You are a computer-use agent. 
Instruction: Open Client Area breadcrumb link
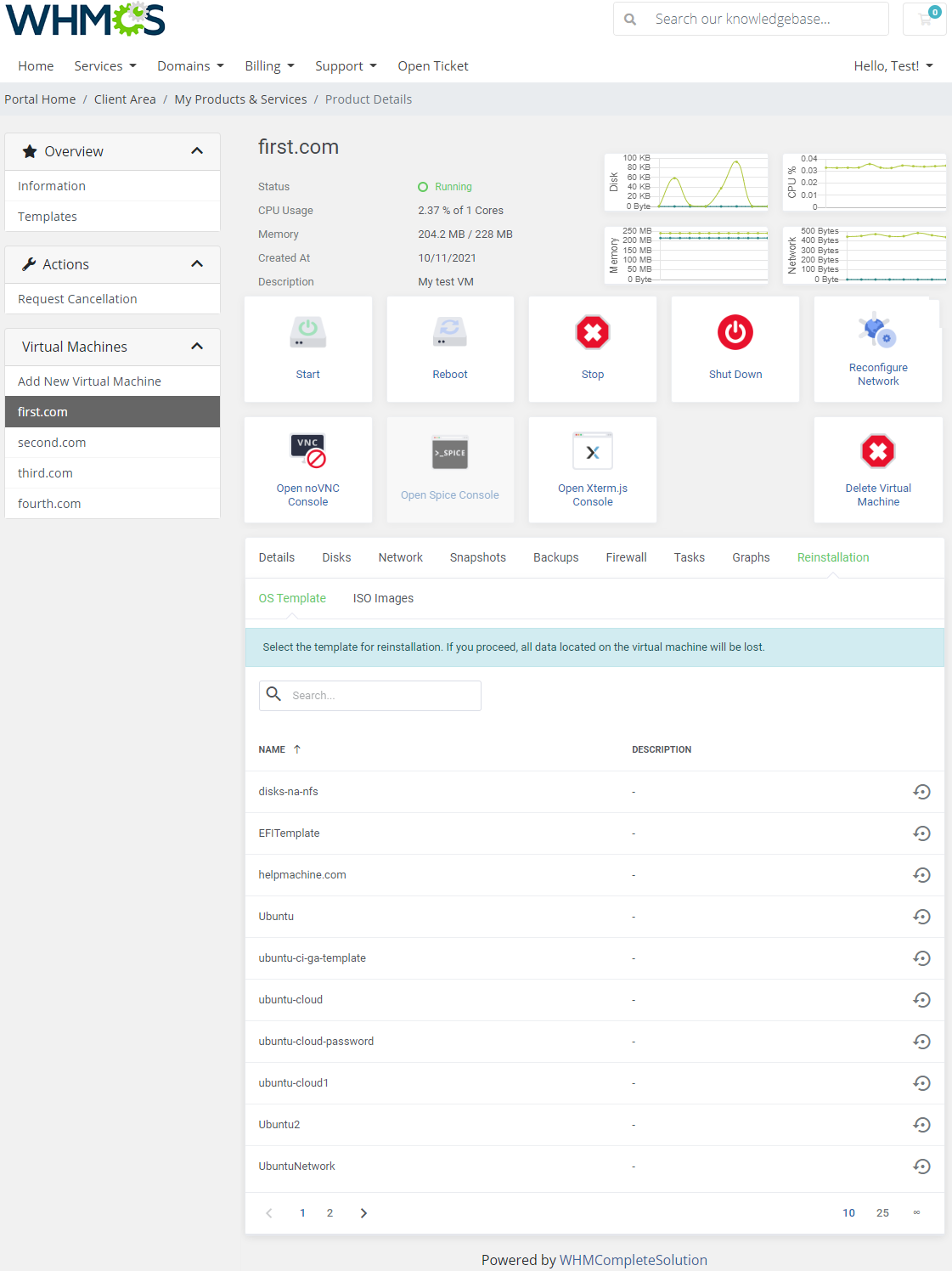(125, 99)
